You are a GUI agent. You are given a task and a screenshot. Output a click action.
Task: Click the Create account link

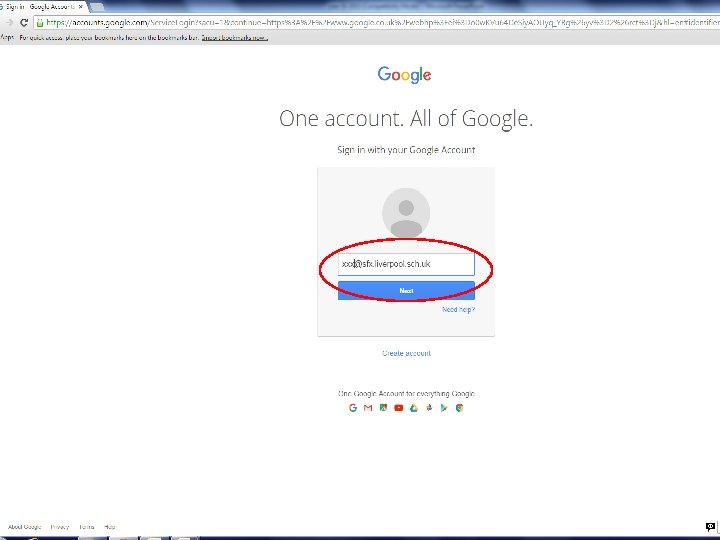[406, 353]
